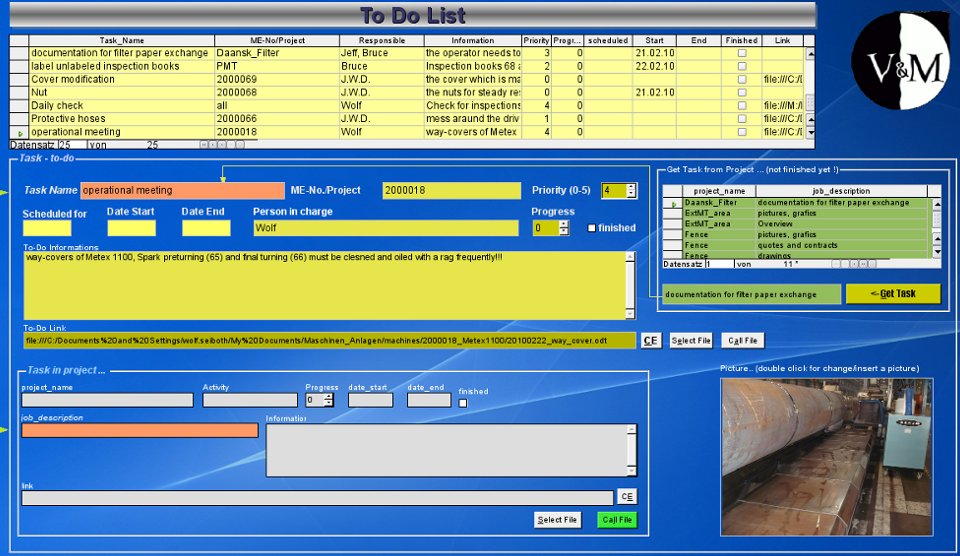This screenshot has height=556, width=960.
Task: Click the green Call File button
Action: [617, 520]
